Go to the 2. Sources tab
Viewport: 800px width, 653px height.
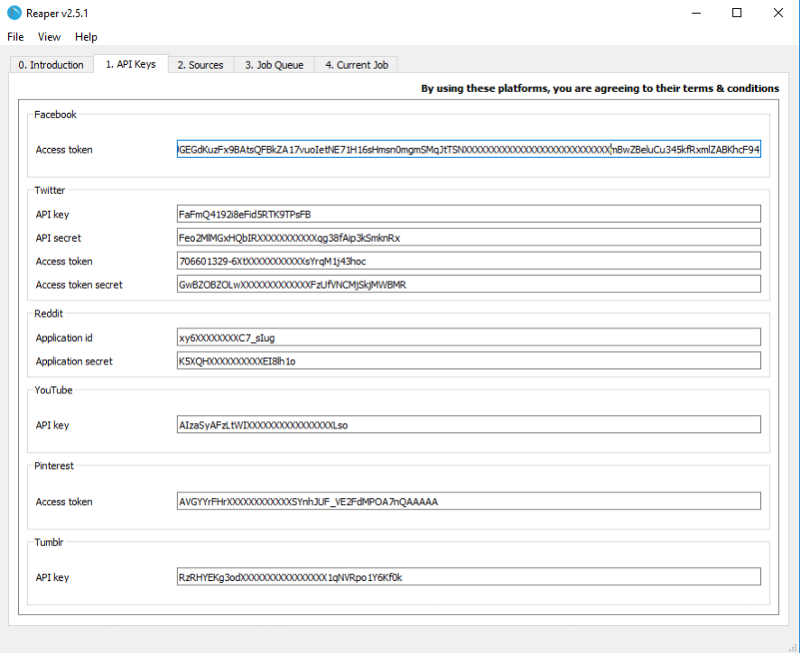pyautogui.click(x=201, y=65)
